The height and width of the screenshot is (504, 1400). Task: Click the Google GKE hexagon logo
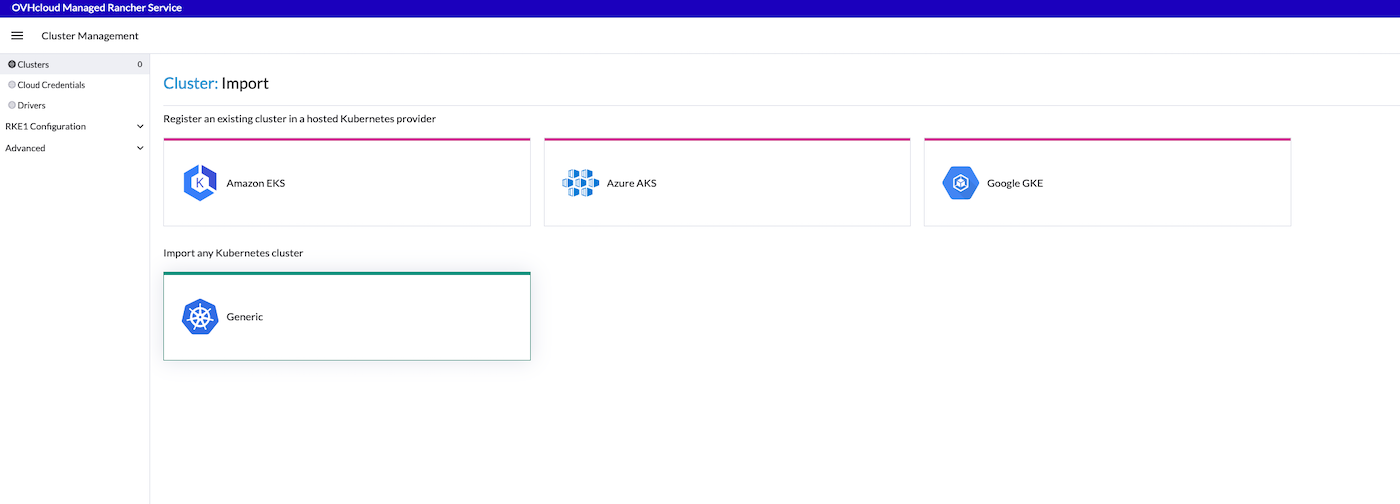960,183
